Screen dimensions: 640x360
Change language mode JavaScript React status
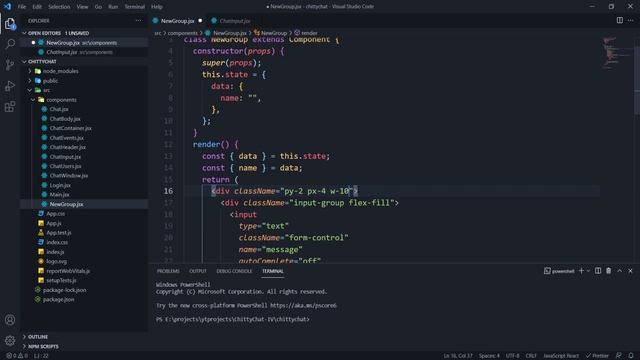(561, 356)
